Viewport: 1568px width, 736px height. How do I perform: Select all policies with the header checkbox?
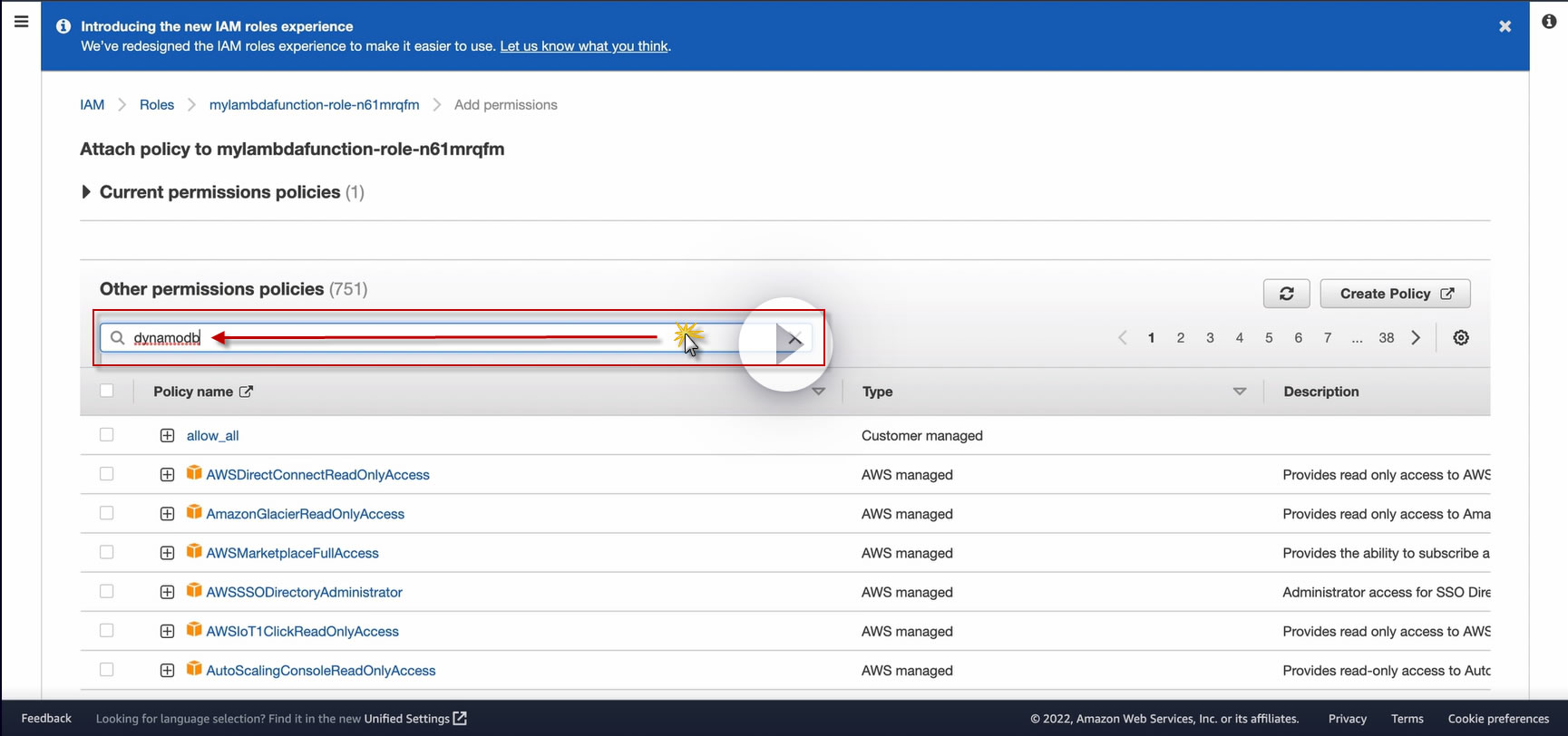coord(107,391)
